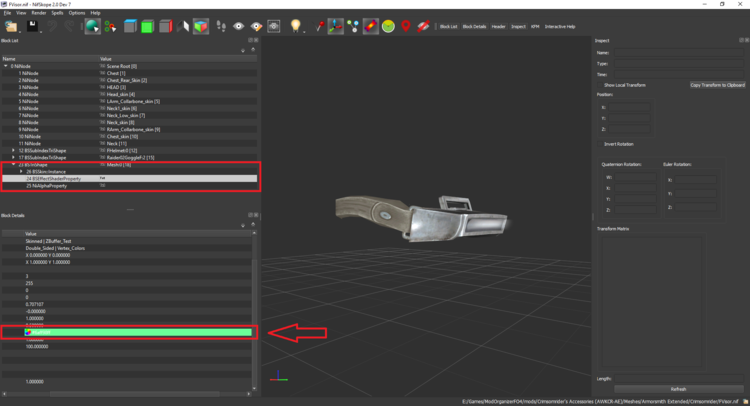Switch to top view blue-topped cube
The height and width of the screenshot is (406, 750).
click(130, 26)
